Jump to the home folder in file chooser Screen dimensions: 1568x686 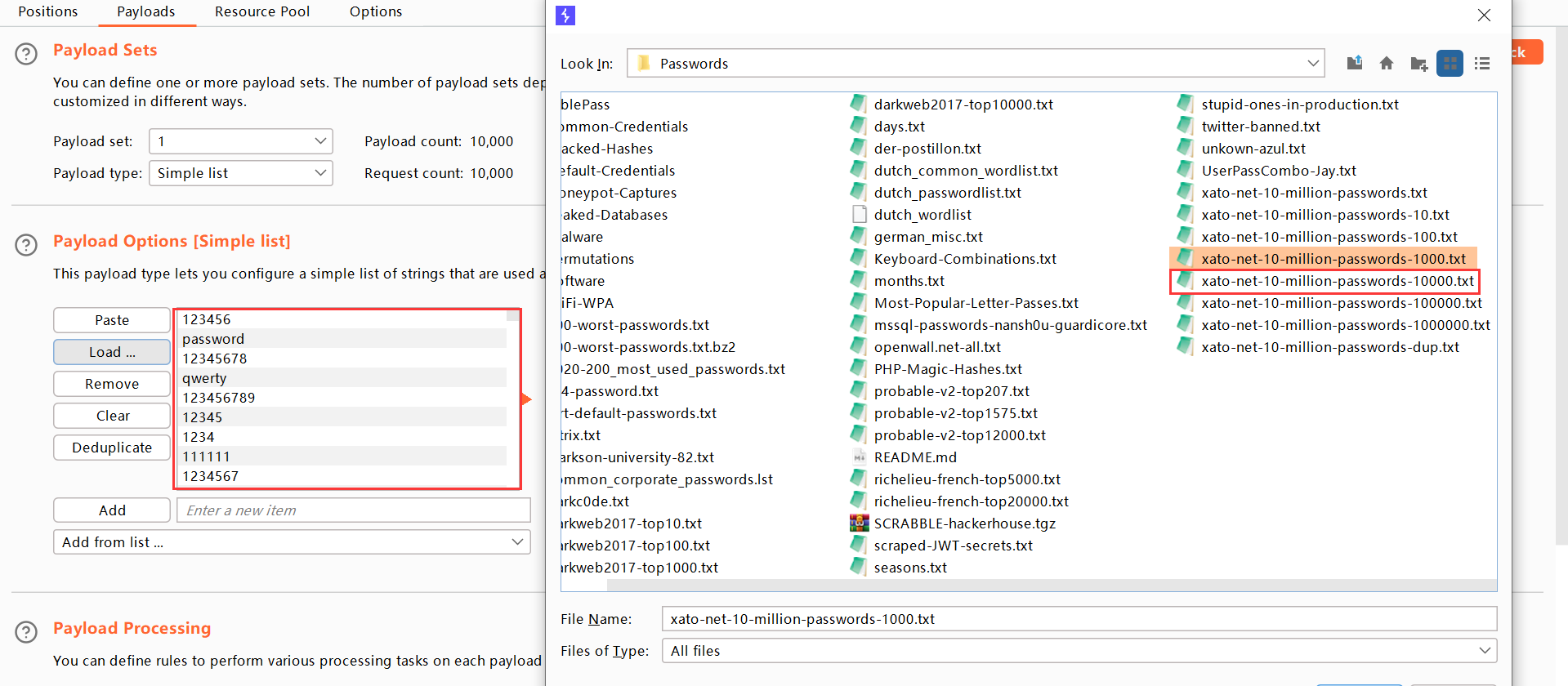click(x=1387, y=63)
